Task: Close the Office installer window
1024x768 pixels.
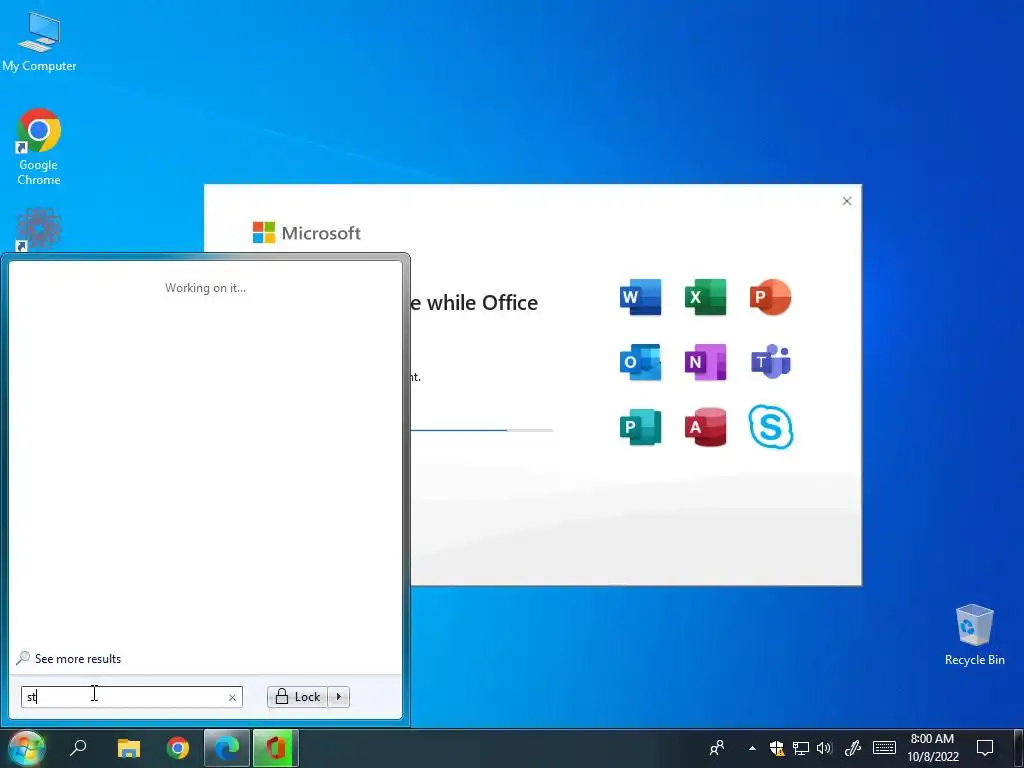Action: [847, 201]
